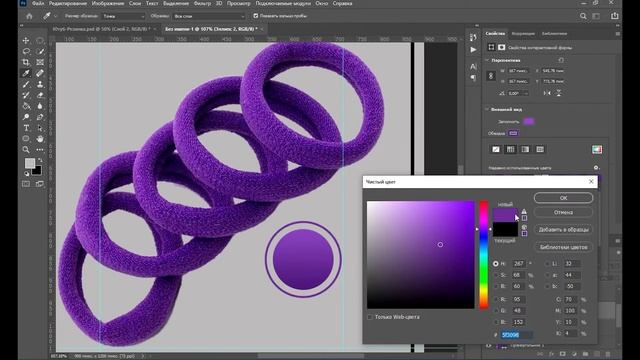Select the Eraser tool
The width and height of the screenshot is (640, 360).
pos(40,95)
